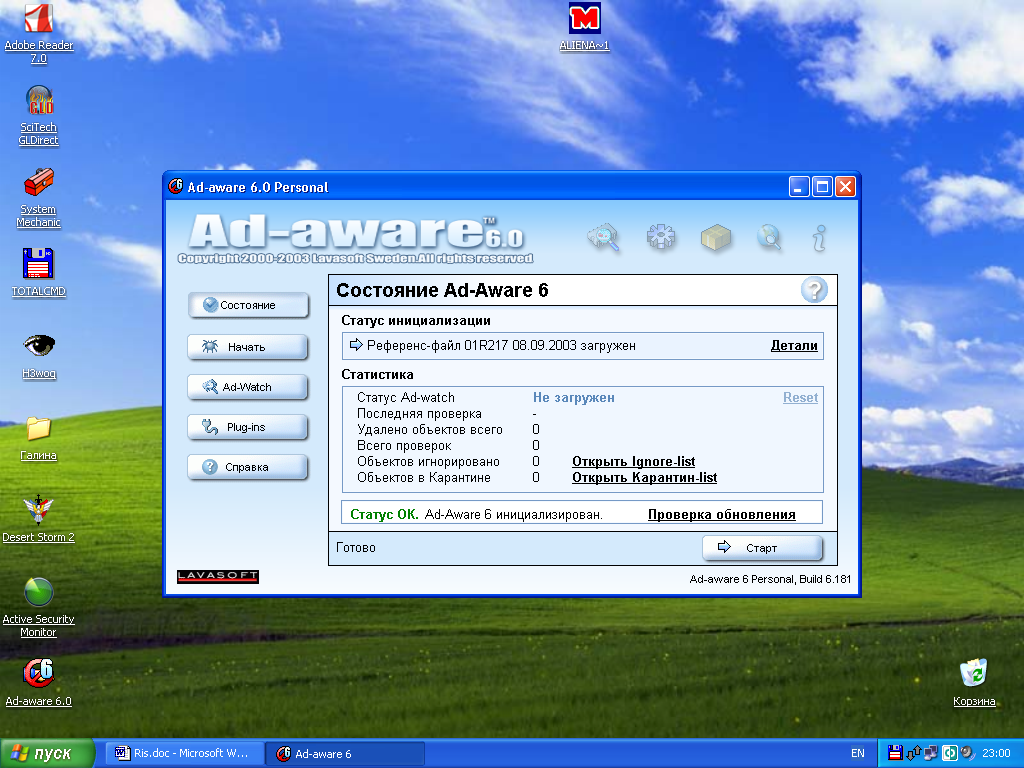The height and width of the screenshot is (768, 1024).
Task: Click the Последняя проверка row label
Action: 419,413
